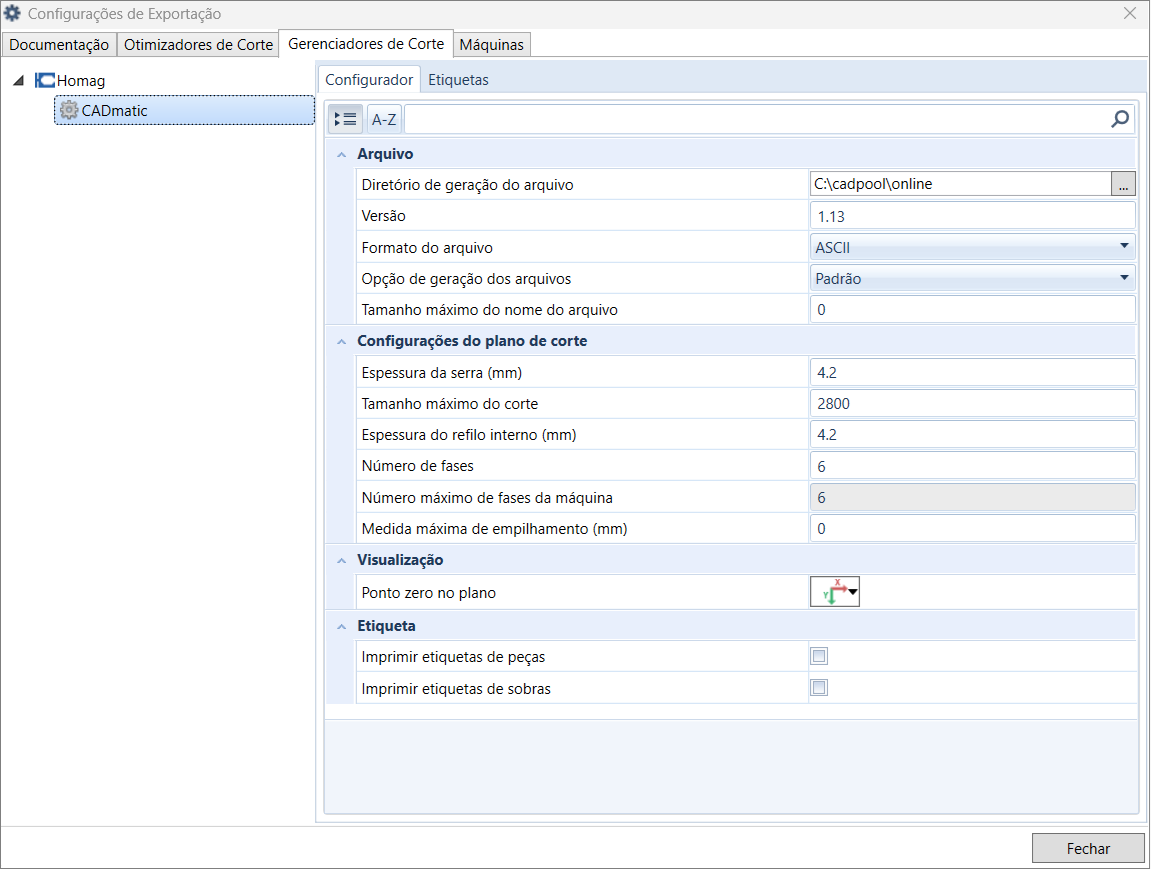Click the categorized view icon

[346, 120]
